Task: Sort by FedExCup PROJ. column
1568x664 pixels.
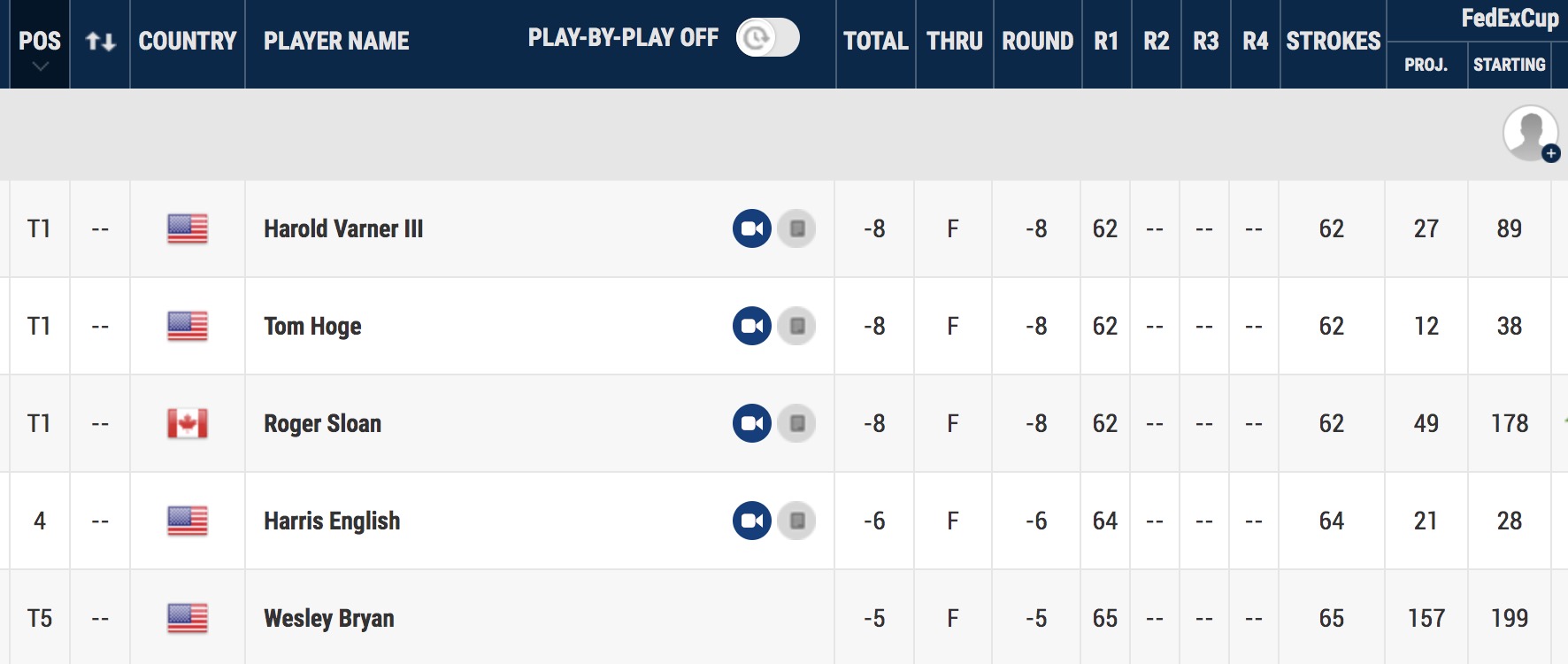Action: (x=1426, y=65)
